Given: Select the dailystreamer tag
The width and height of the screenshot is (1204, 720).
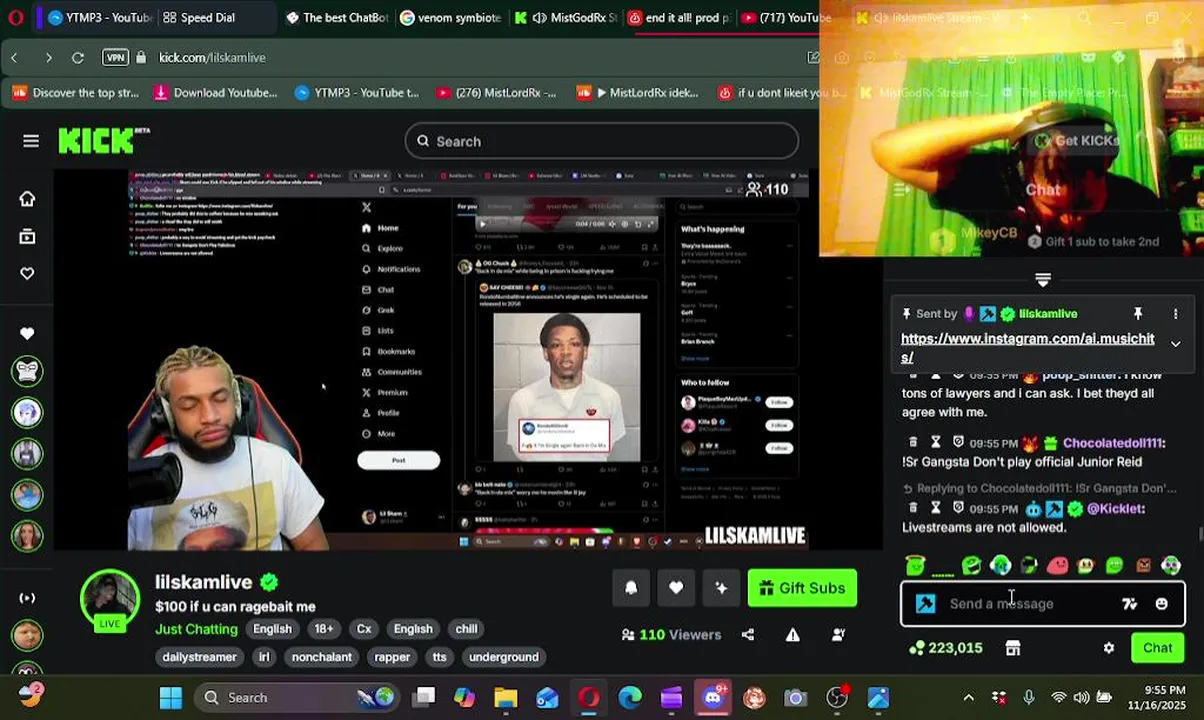Looking at the screenshot, I should 200,657.
